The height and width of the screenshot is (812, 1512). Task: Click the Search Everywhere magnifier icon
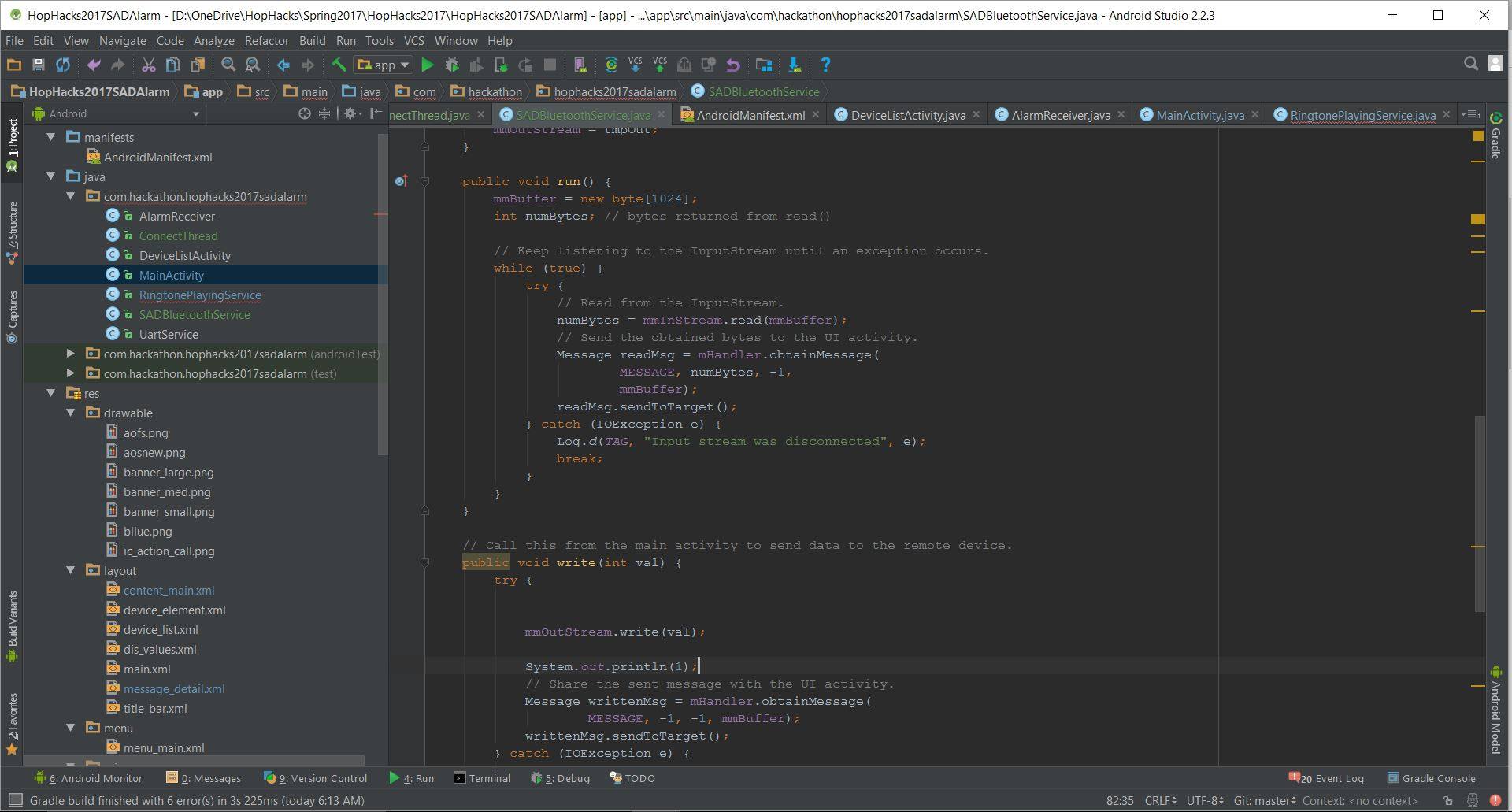coord(1470,65)
